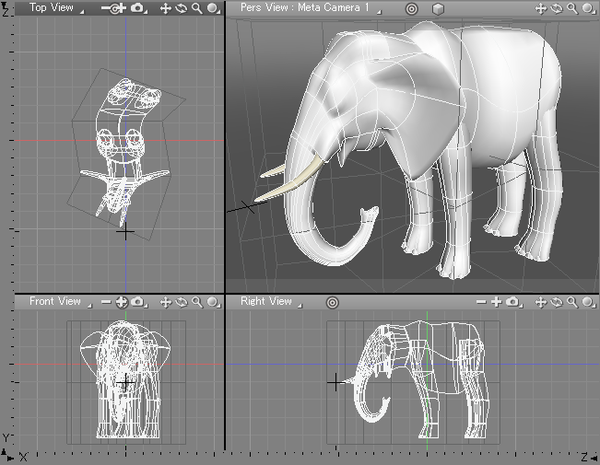Click the rotate icon in Pers View header
The width and height of the screenshot is (600, 465).
pyautogui.click(x=555, y=8)
